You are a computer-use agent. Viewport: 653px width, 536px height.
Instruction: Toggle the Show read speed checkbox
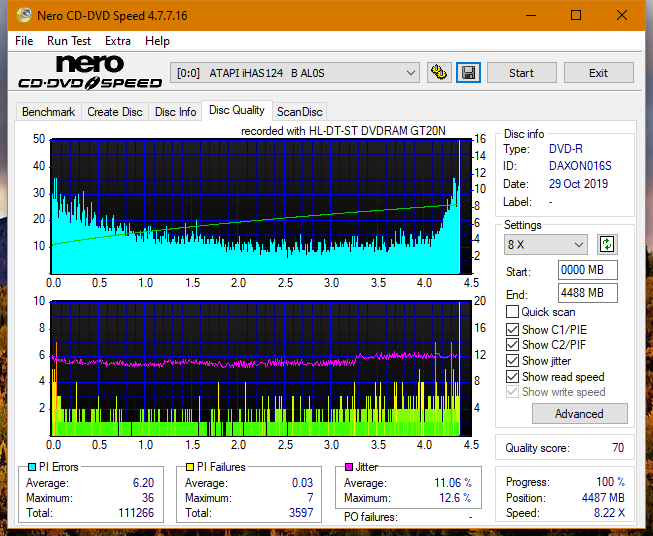pyautogui.click(x=512, y=376)
